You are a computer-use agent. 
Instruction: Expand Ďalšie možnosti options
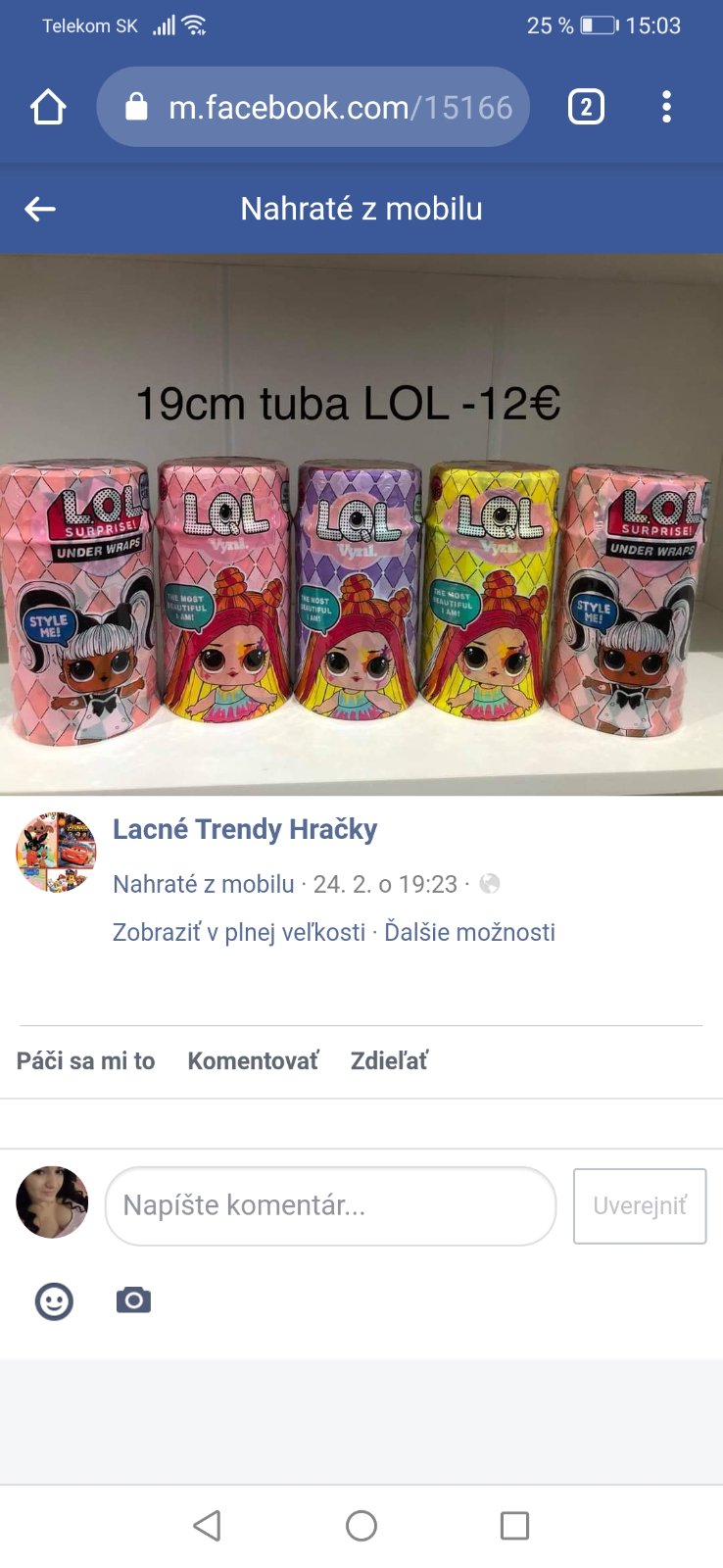(x=469, y=932)
